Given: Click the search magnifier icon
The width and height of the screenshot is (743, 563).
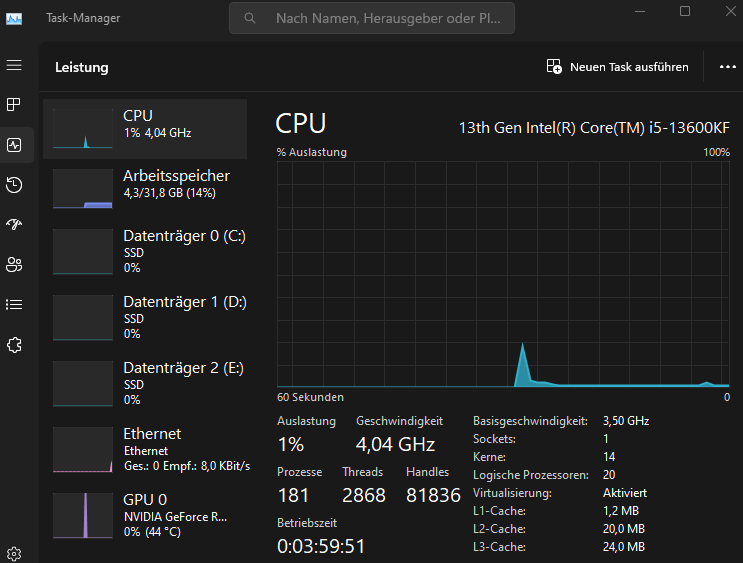Looking at the screenshot, I should [250, 18].
